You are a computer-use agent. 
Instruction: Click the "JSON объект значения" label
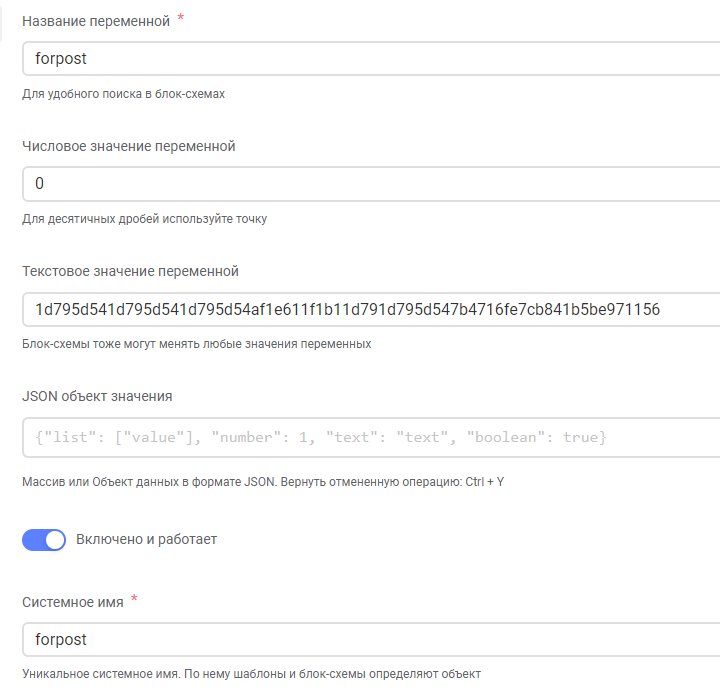pyautogui.click(x=97, y=396)
